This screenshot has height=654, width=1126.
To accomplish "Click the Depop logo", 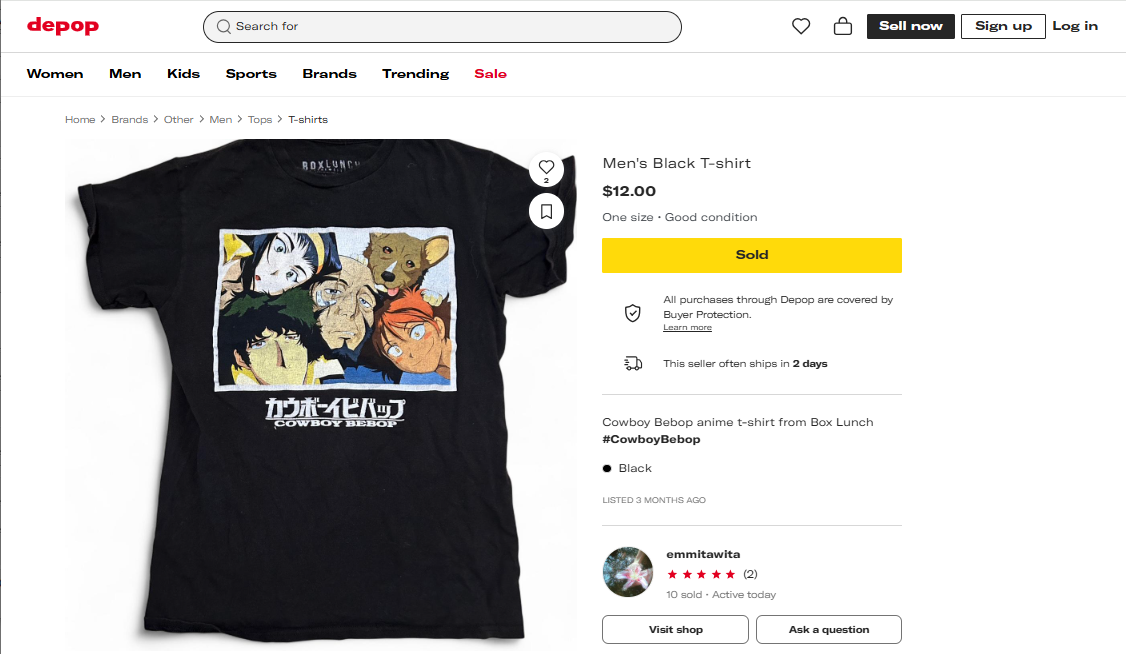I will [x=63, y=26].
